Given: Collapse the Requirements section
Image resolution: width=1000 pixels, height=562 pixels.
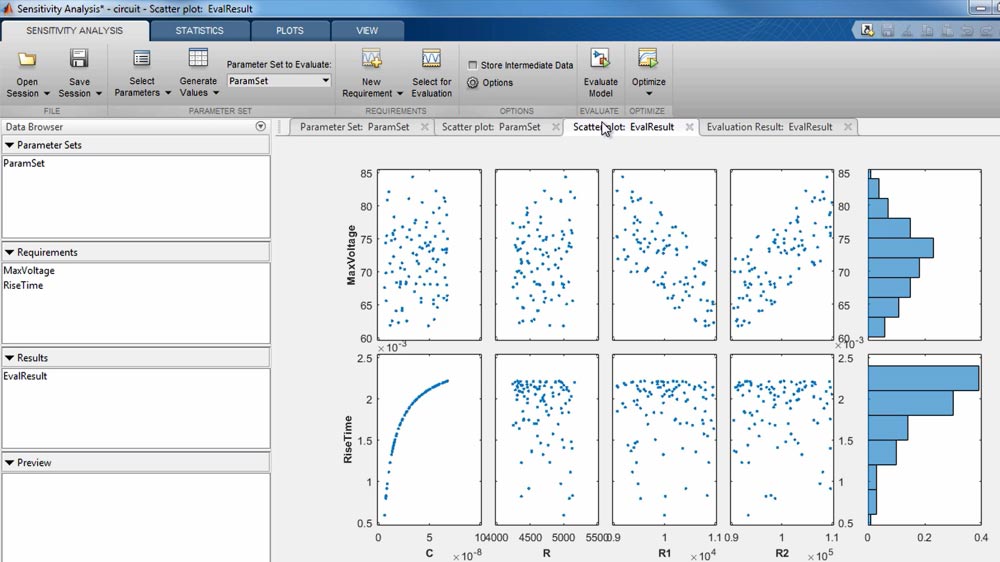Looking at the screenshot, I should point(10,253).
